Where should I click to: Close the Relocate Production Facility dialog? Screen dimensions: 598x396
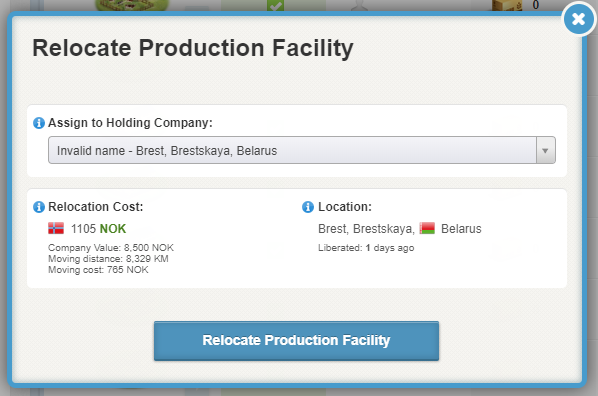(x=579, y=19)
